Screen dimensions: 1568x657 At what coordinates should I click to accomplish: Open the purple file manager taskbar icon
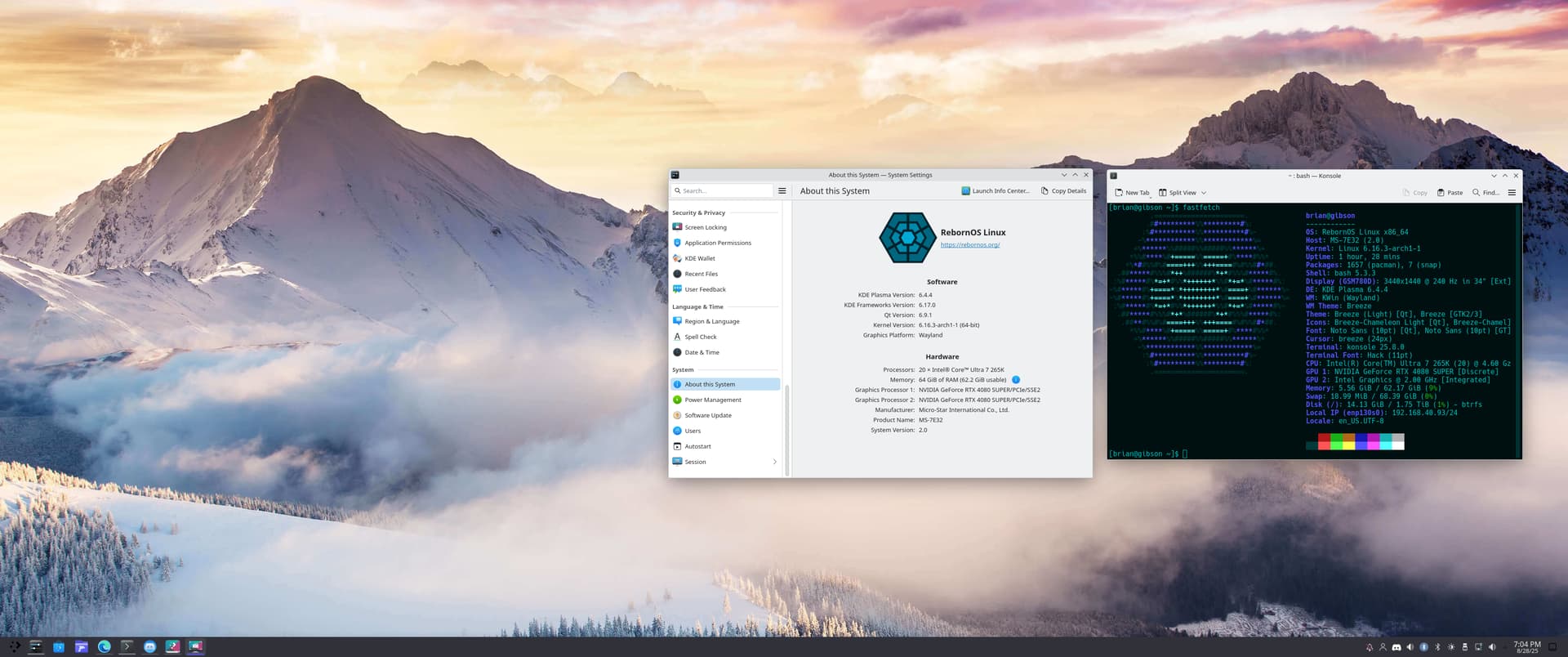(82, 646)
